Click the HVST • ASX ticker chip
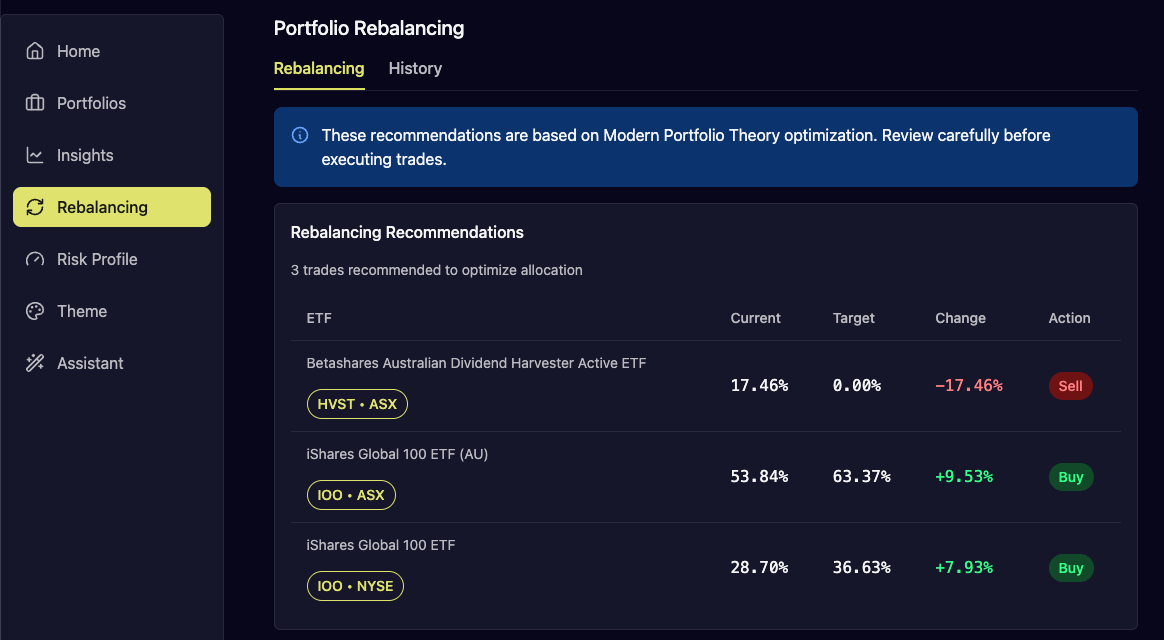1164x640 pixels. 357,404
